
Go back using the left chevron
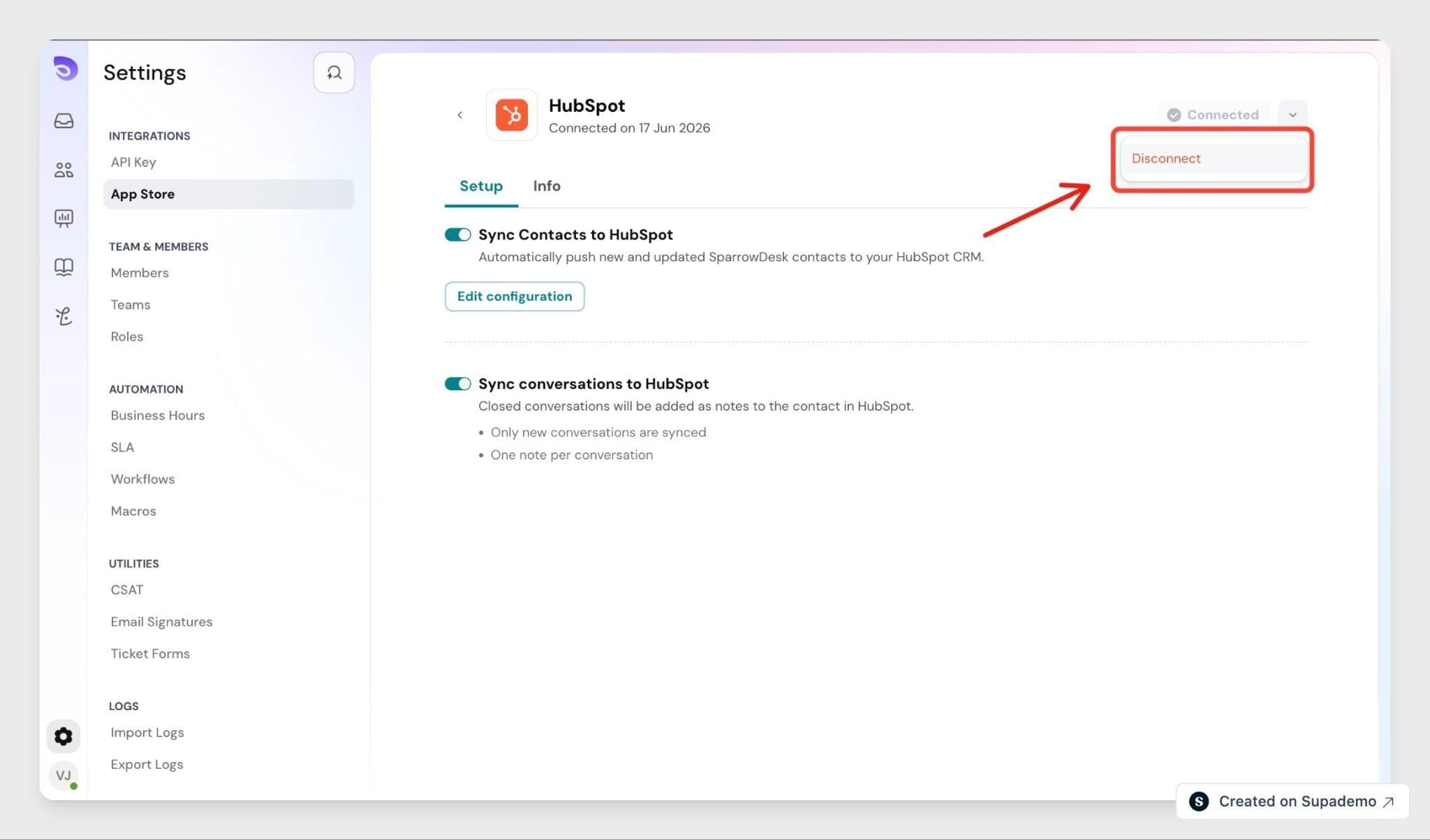point(459,115)
